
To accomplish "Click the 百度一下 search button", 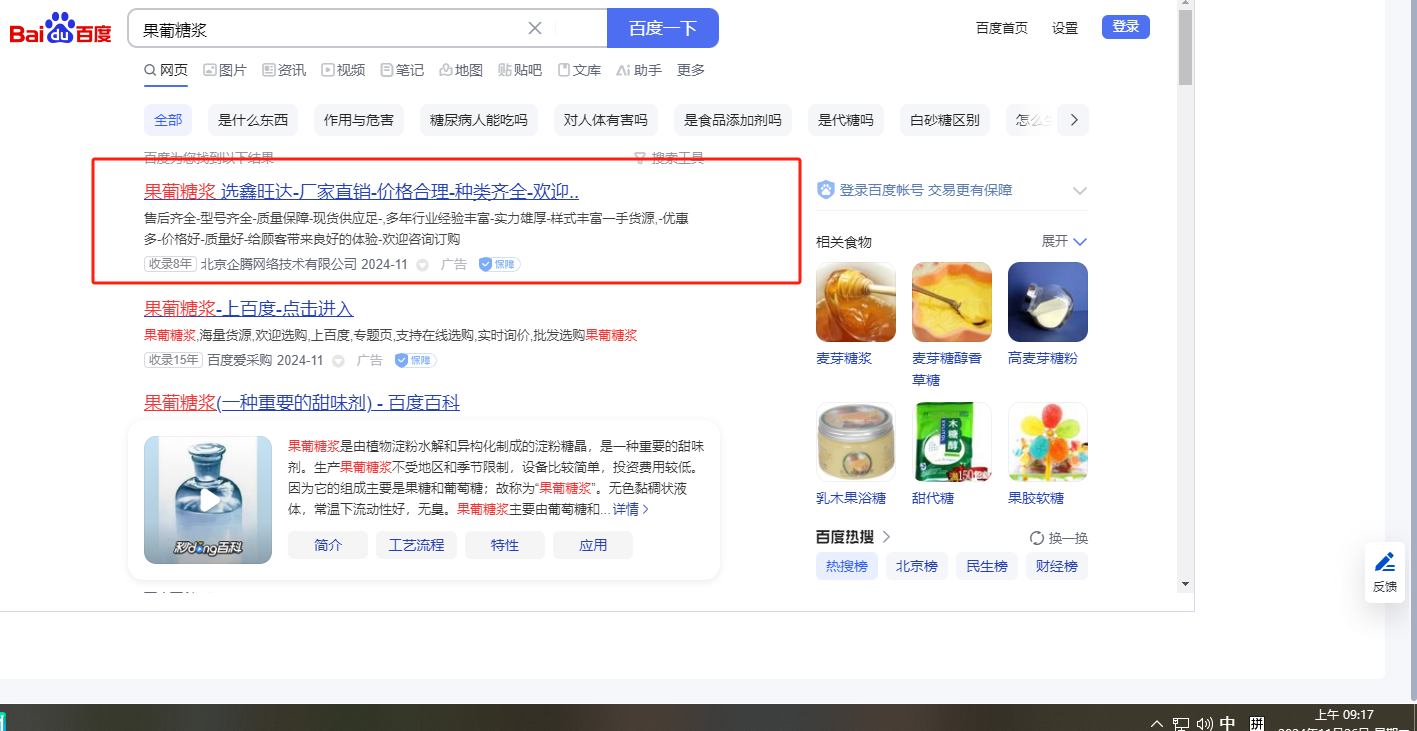I will click(x=663, y=28).
